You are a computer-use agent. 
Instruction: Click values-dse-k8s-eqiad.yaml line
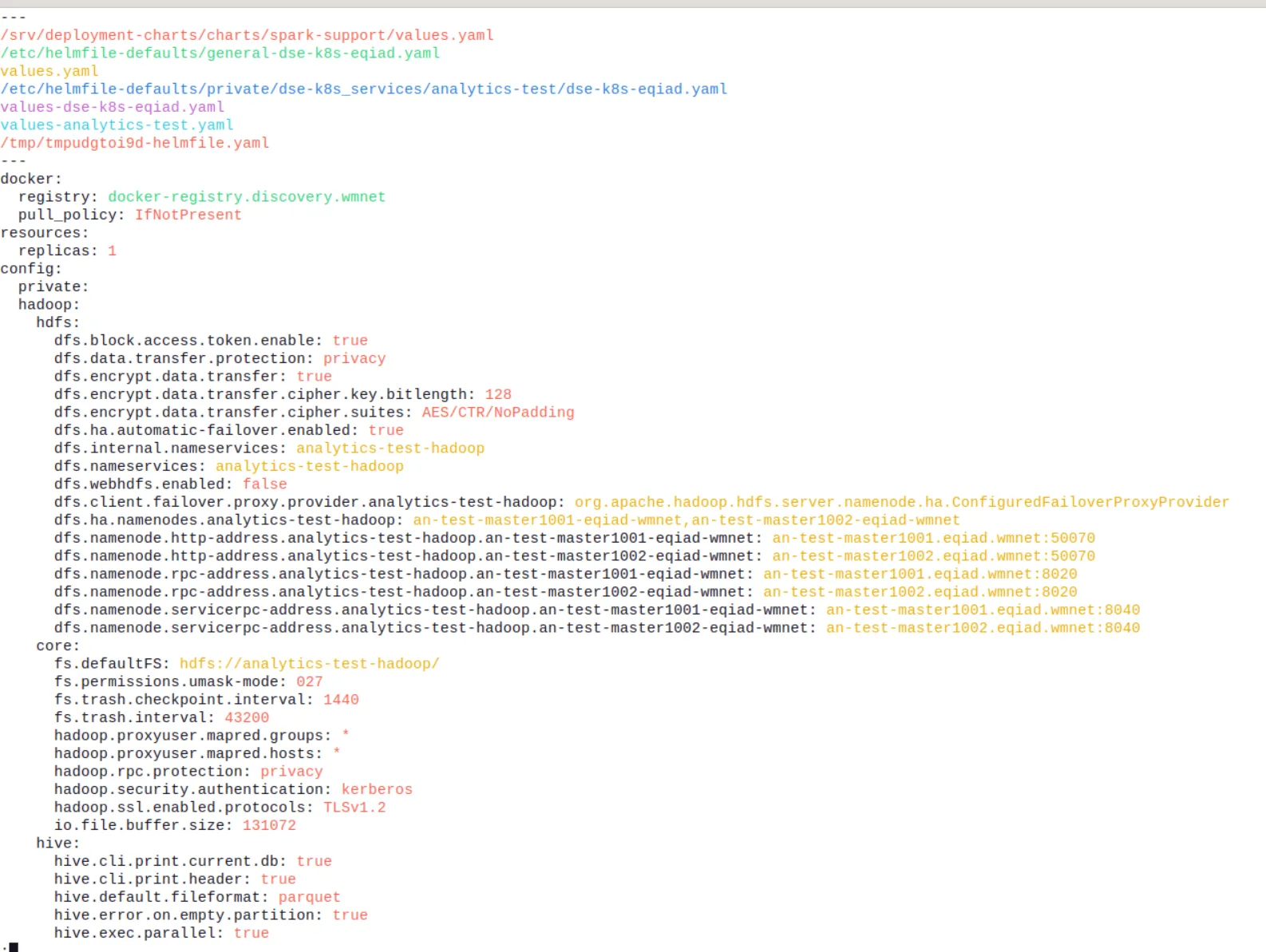113,107
